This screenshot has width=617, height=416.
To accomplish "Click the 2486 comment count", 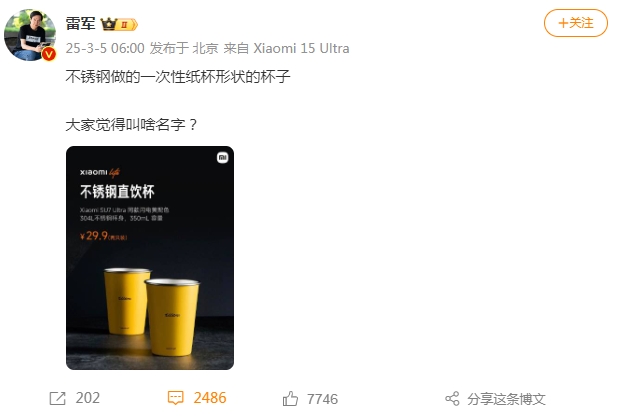I will coord(210,398).
